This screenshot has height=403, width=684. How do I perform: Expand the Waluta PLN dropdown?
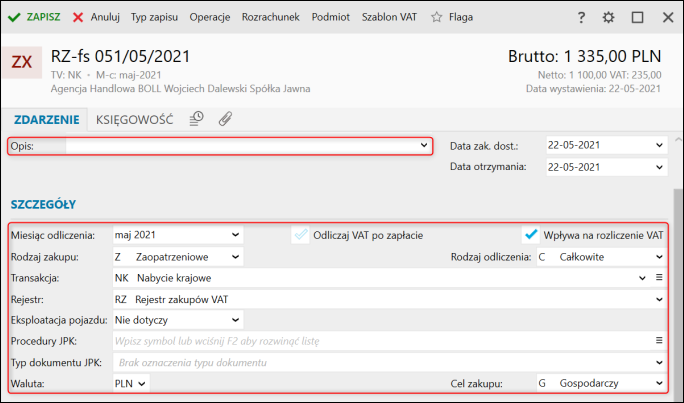pos(141,384)
